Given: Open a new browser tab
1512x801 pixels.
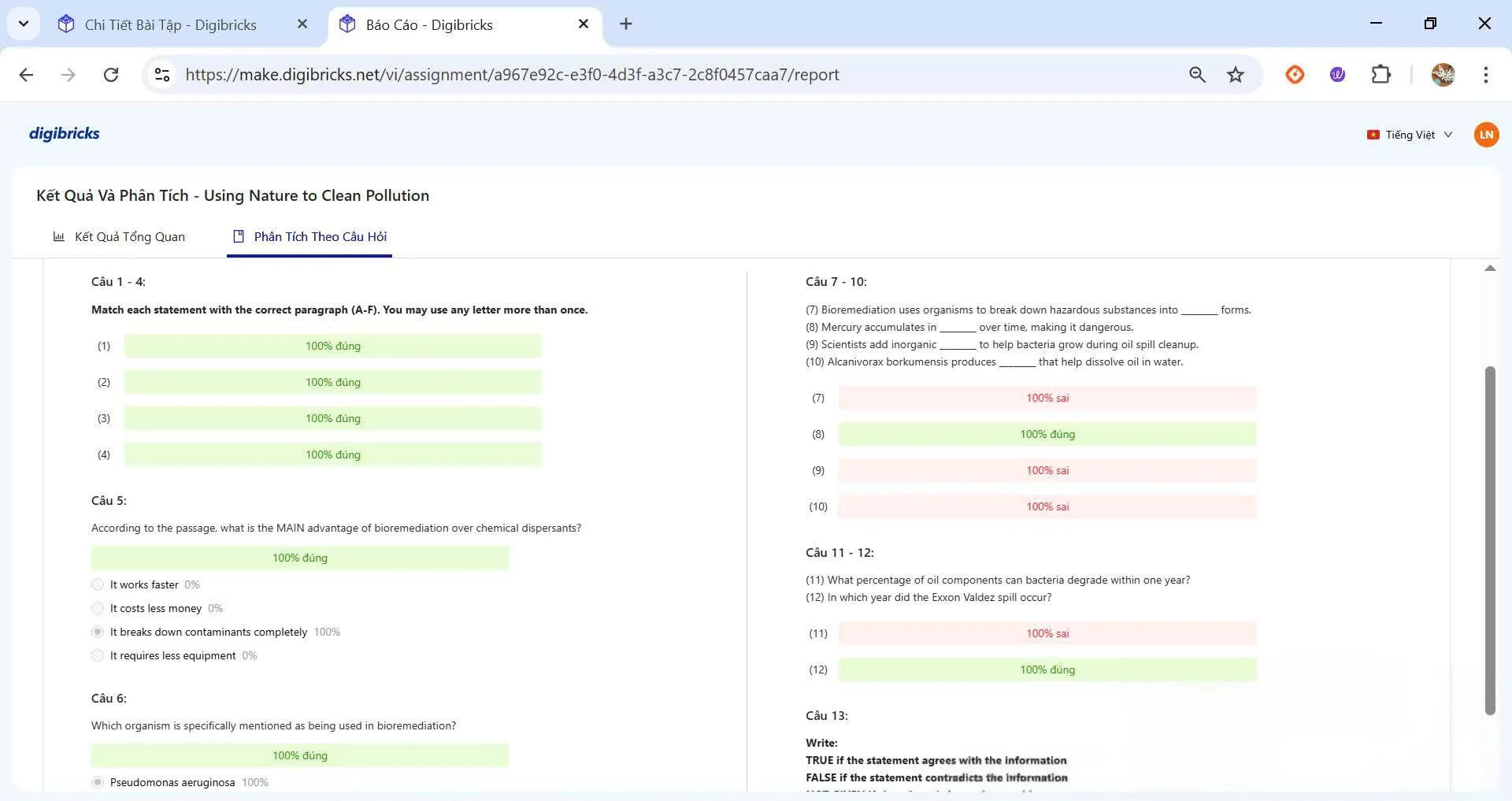Looking at the screenshot, I should coord(626,24).
